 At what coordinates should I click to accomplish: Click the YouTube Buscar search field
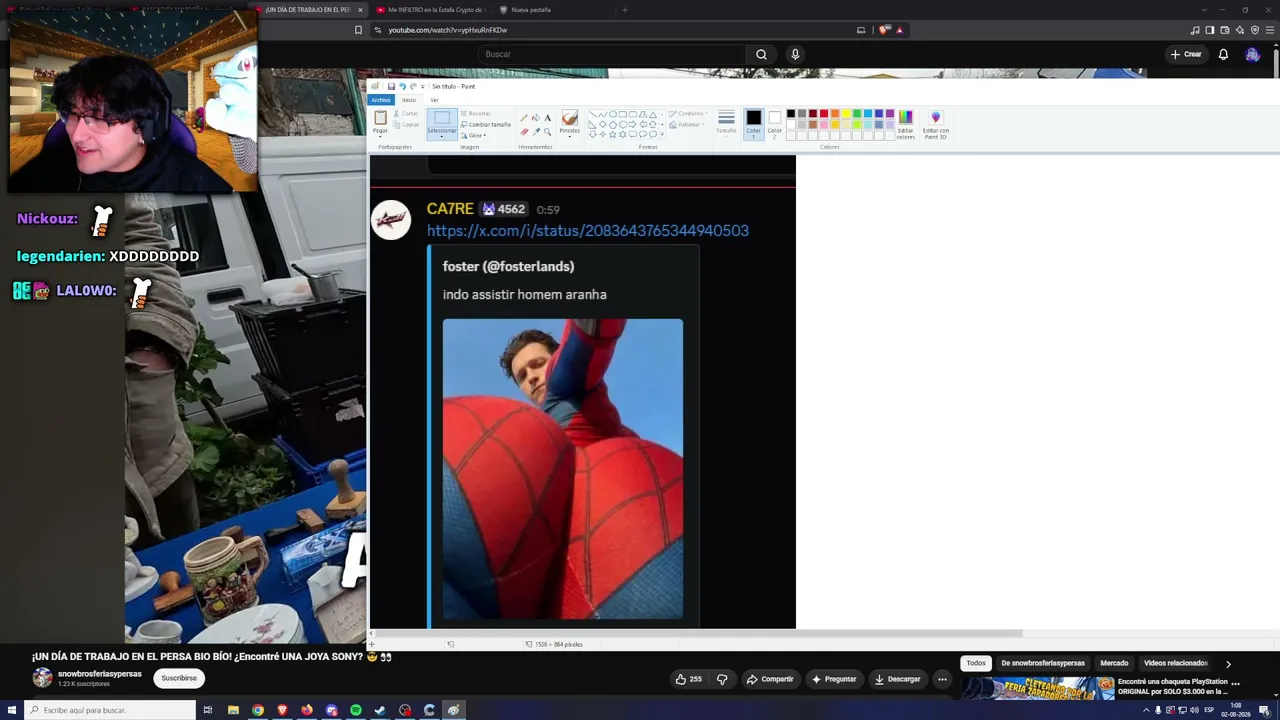[610, 54]
